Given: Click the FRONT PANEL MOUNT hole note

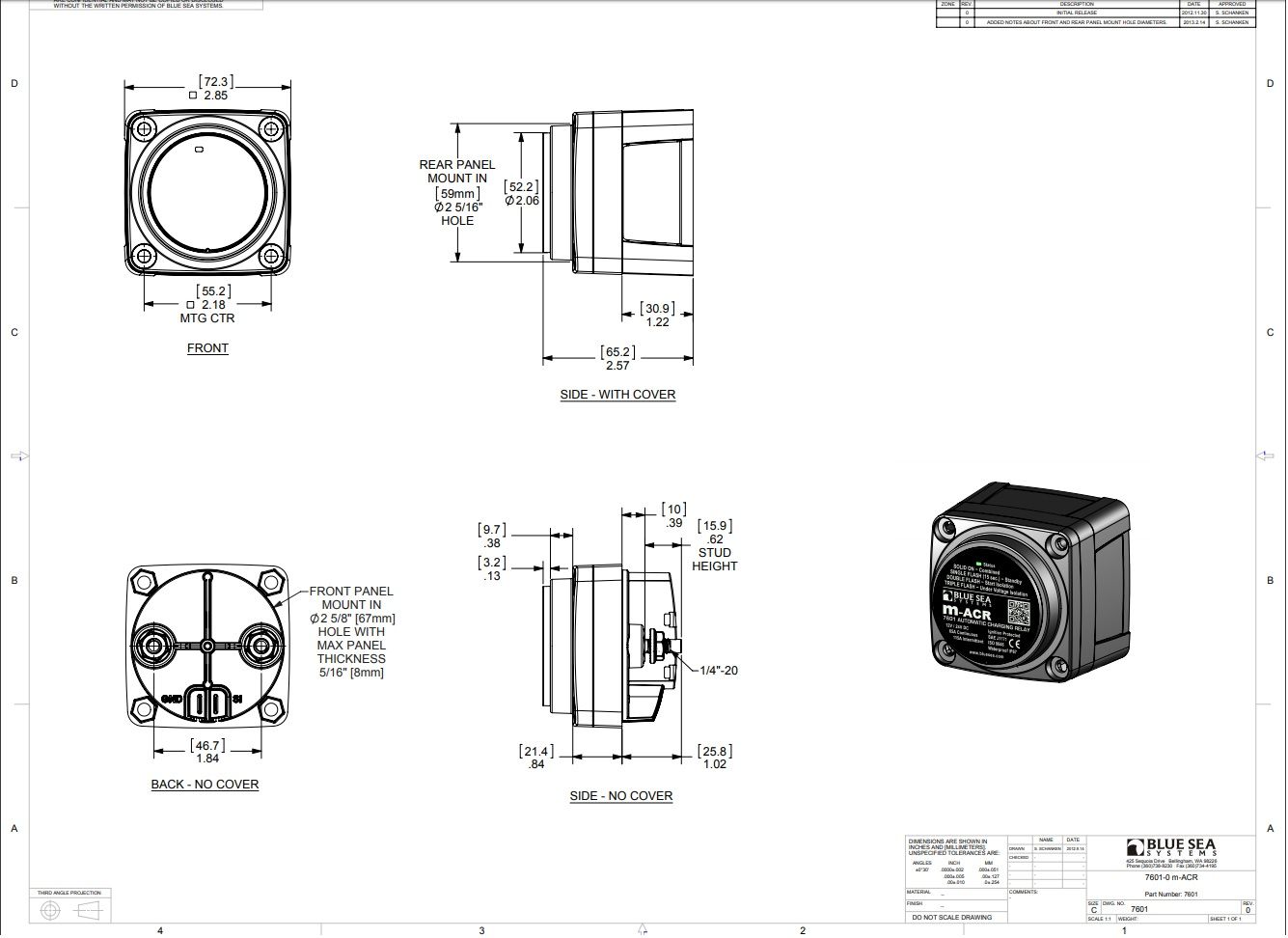Looking at the screenshot, I should (351, 631).
